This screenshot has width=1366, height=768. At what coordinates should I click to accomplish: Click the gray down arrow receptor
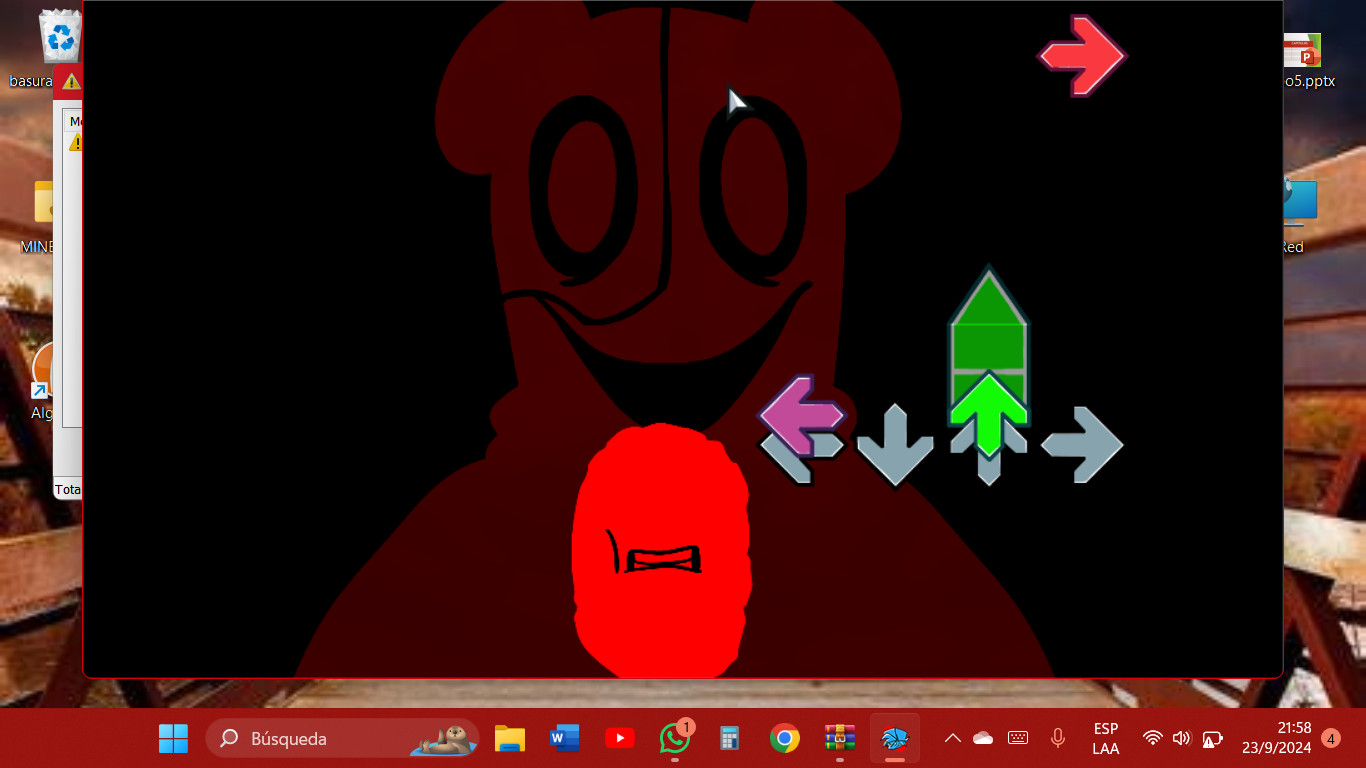coord(895,445)
